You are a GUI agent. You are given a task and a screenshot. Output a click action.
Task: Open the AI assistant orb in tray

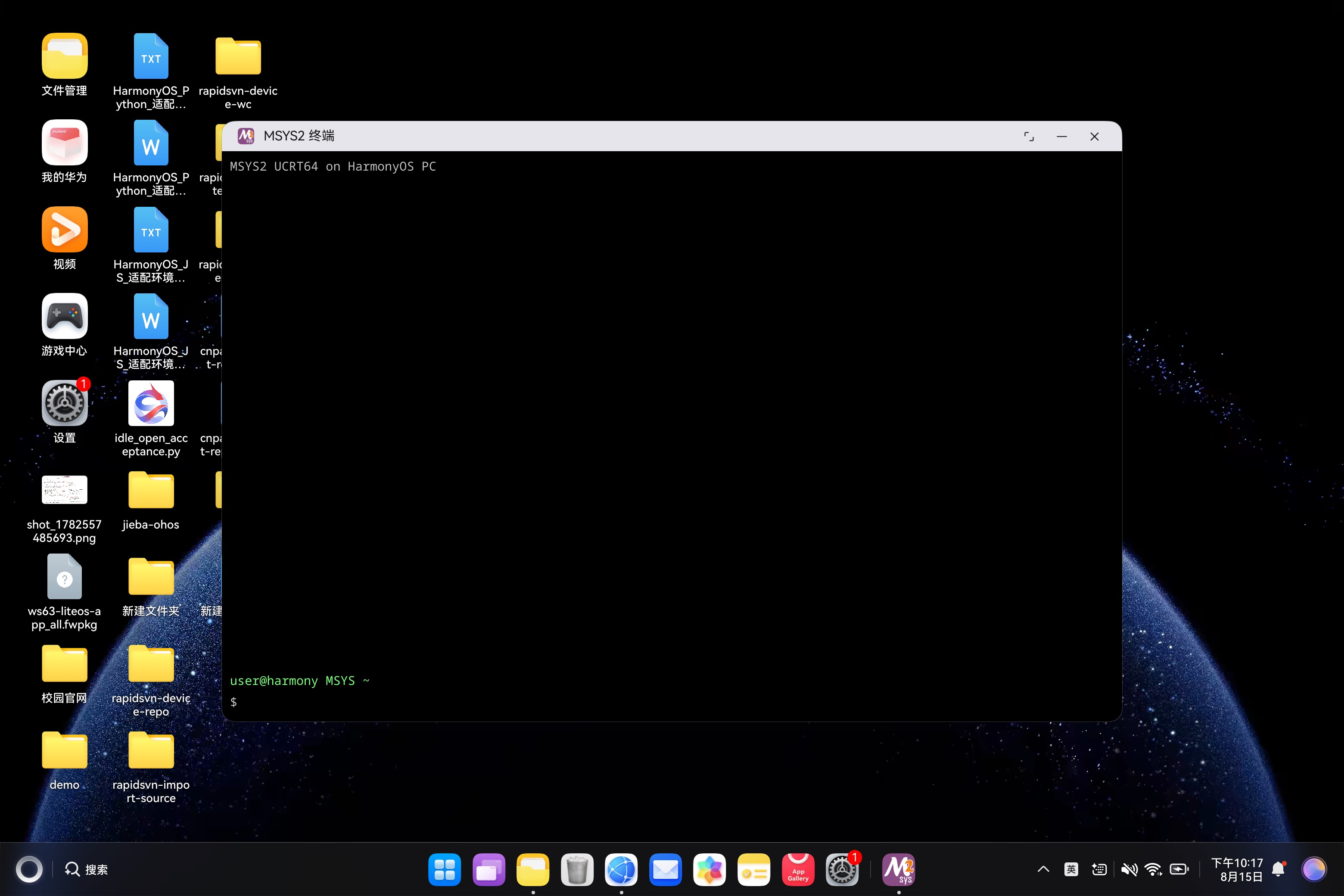(1314, 870)
